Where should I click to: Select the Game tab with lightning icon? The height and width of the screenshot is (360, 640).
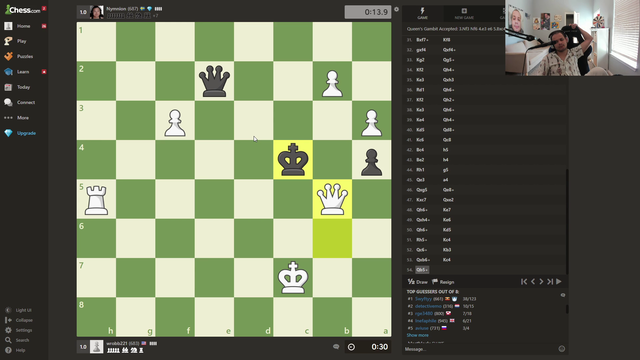422,13
